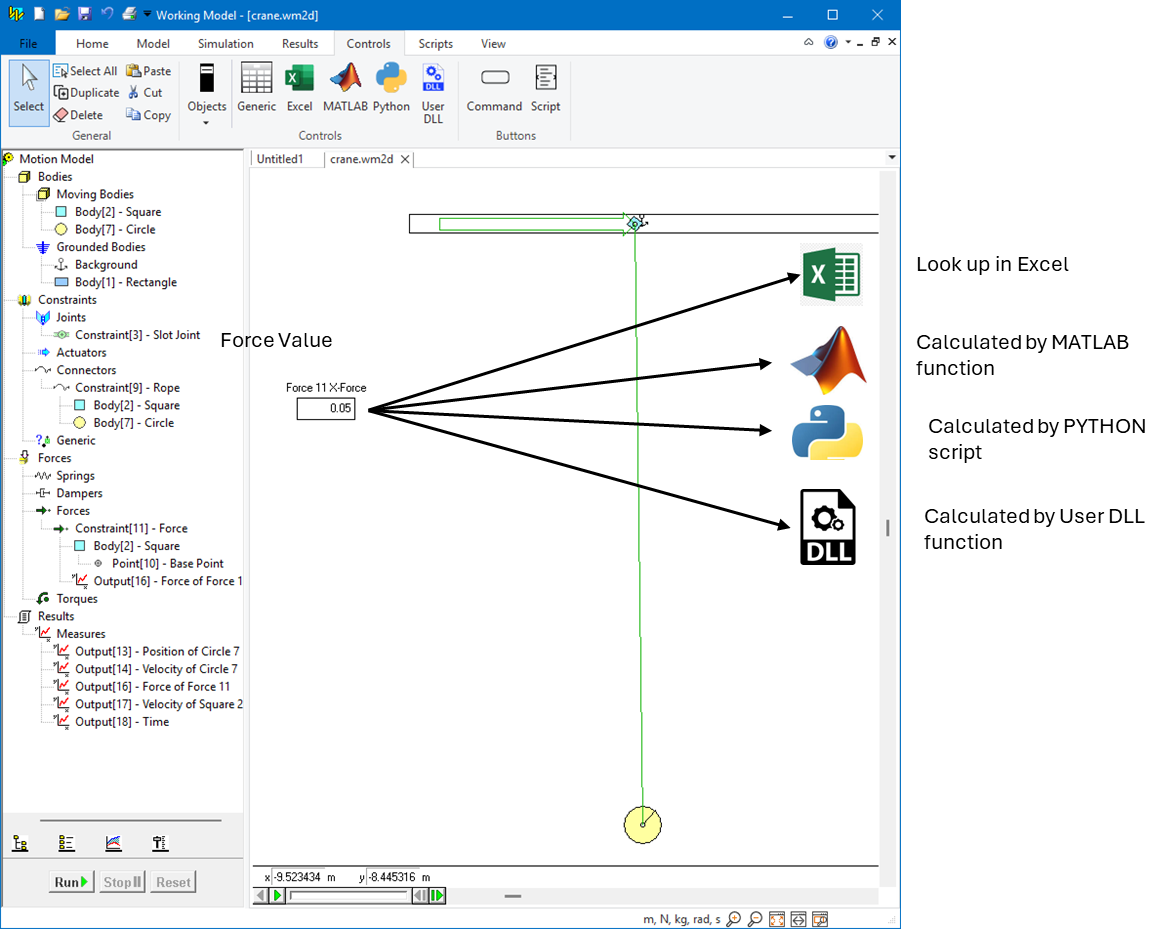
Task: Click the vertical scrollbar thumb of the canvas
Action: (x=887, y=527)
